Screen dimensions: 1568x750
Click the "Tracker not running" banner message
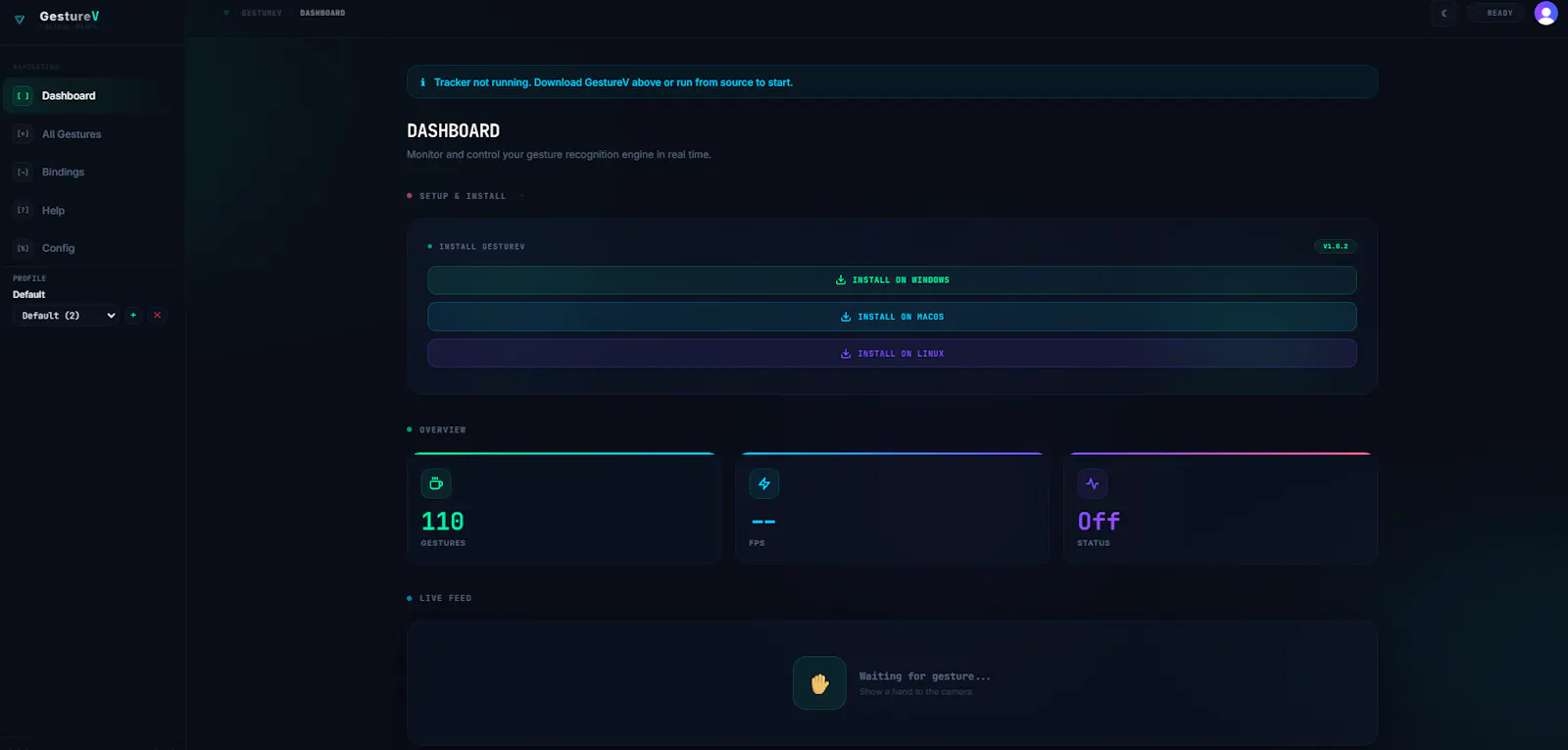[613, 82]
